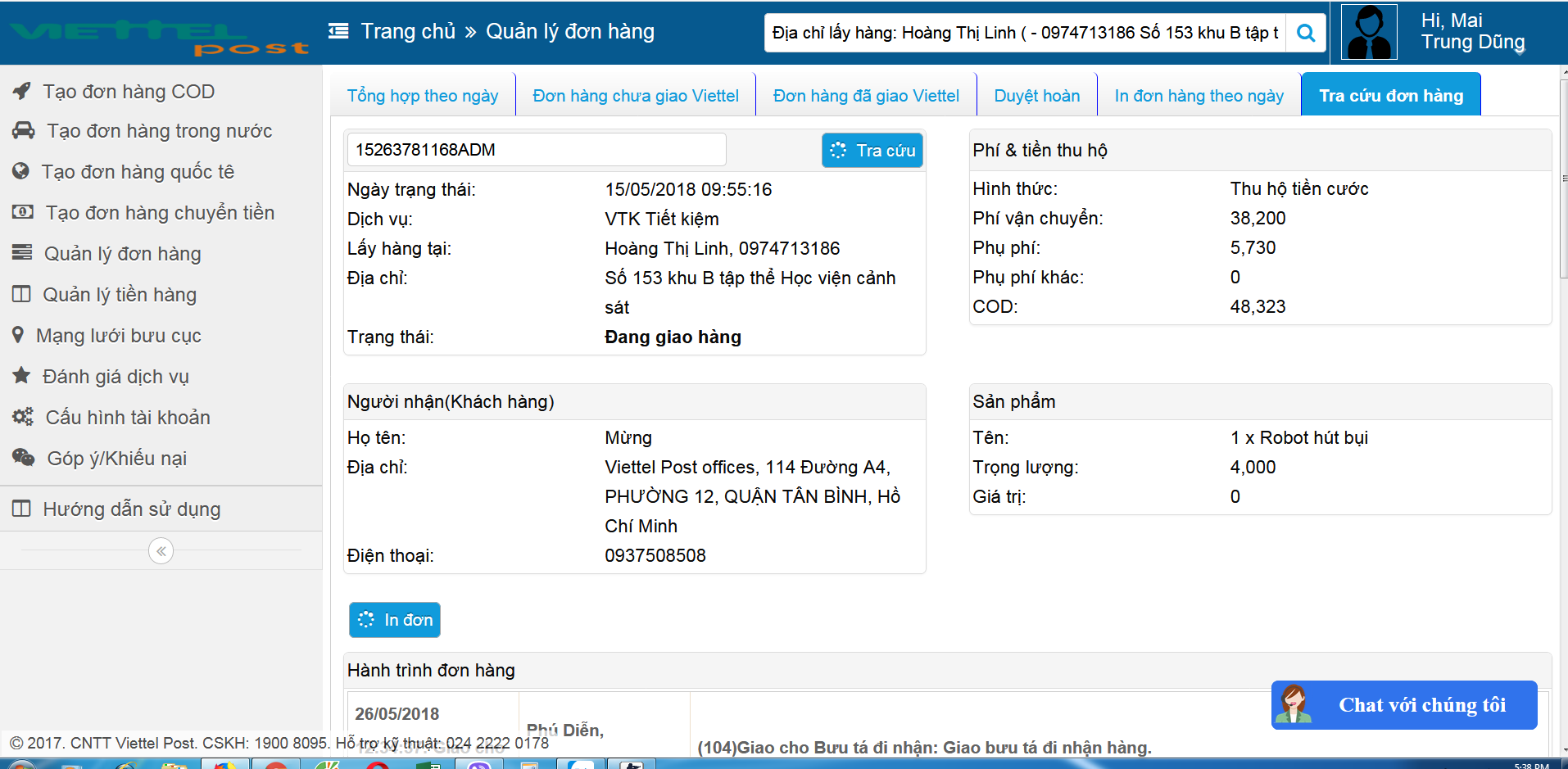The width and height of the screenshot is (1568, 769).
Task: Toggle the hamburger menu icon beside Trang chủ
Action: pyautogui.click(x=338, y=31)
